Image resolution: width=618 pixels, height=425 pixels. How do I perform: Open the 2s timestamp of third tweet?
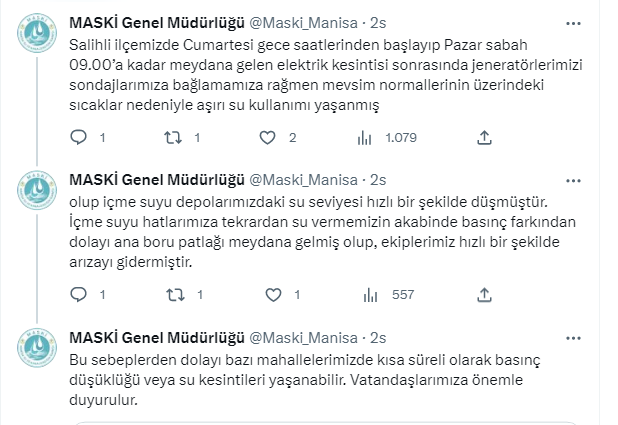click(x=378, y=338)
